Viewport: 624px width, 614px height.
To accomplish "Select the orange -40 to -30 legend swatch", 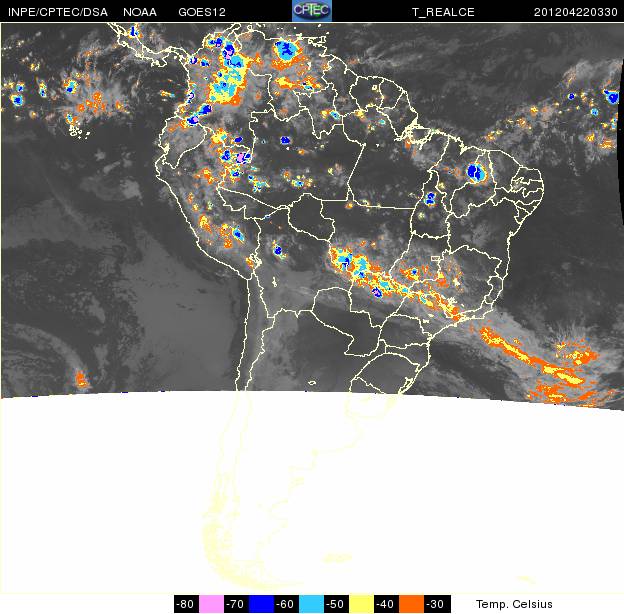I will pos(411,604).
